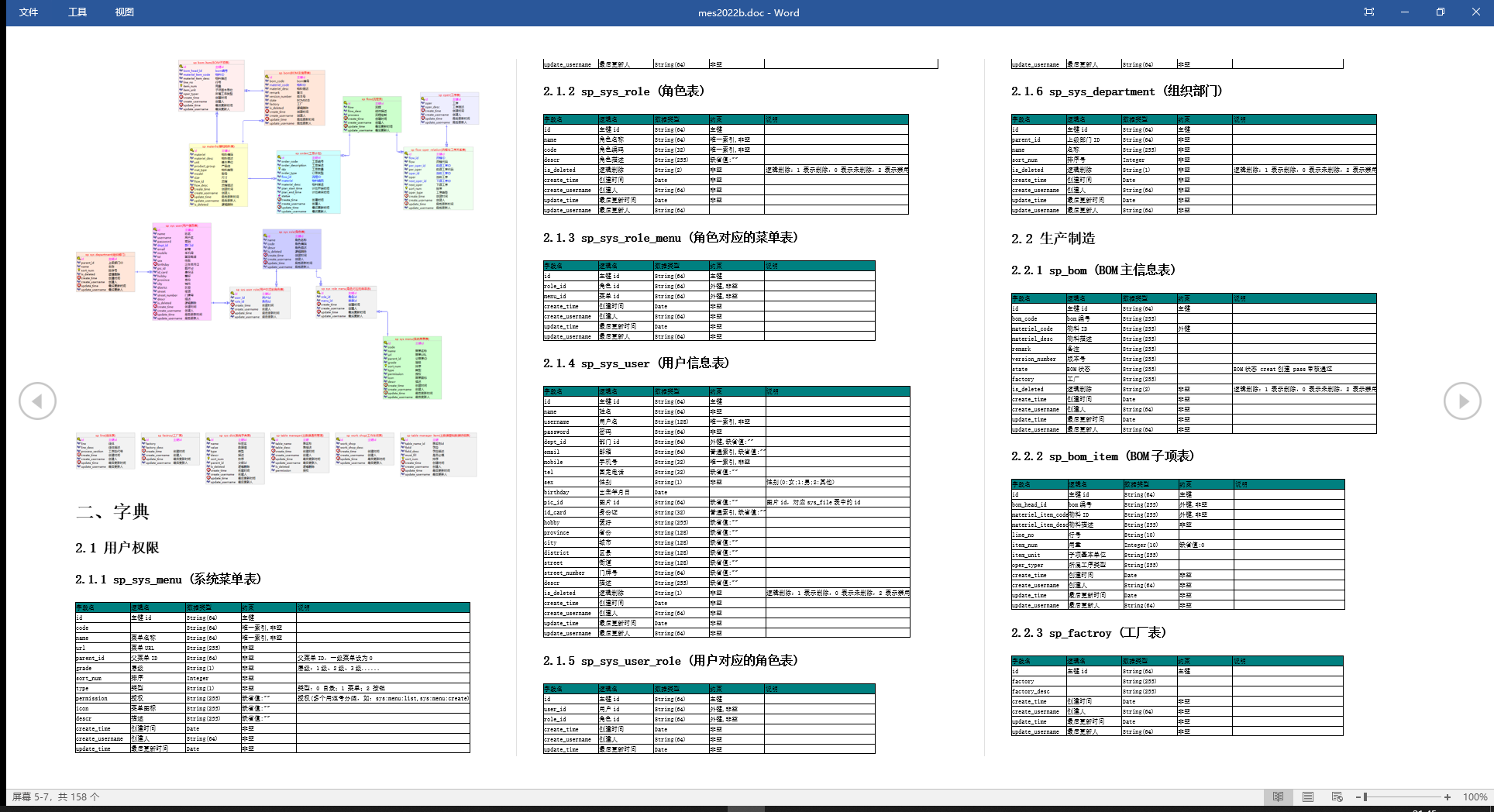Restore down the Word window
1494x812 pixels.
1441,12
